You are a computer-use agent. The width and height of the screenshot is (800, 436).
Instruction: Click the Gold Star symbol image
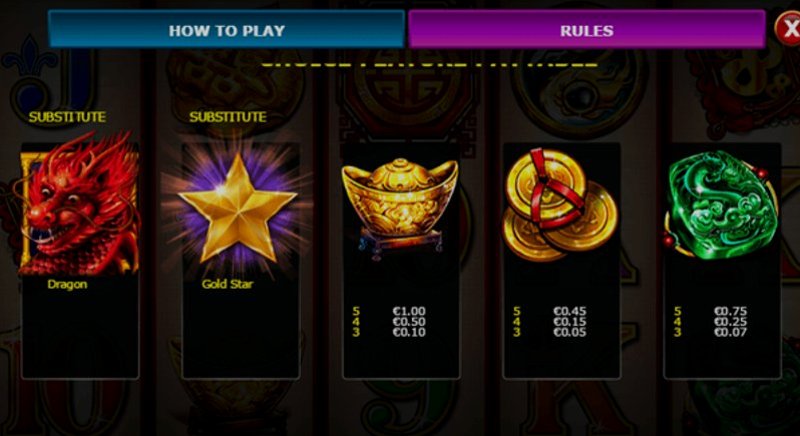click(x=238, y=207)
